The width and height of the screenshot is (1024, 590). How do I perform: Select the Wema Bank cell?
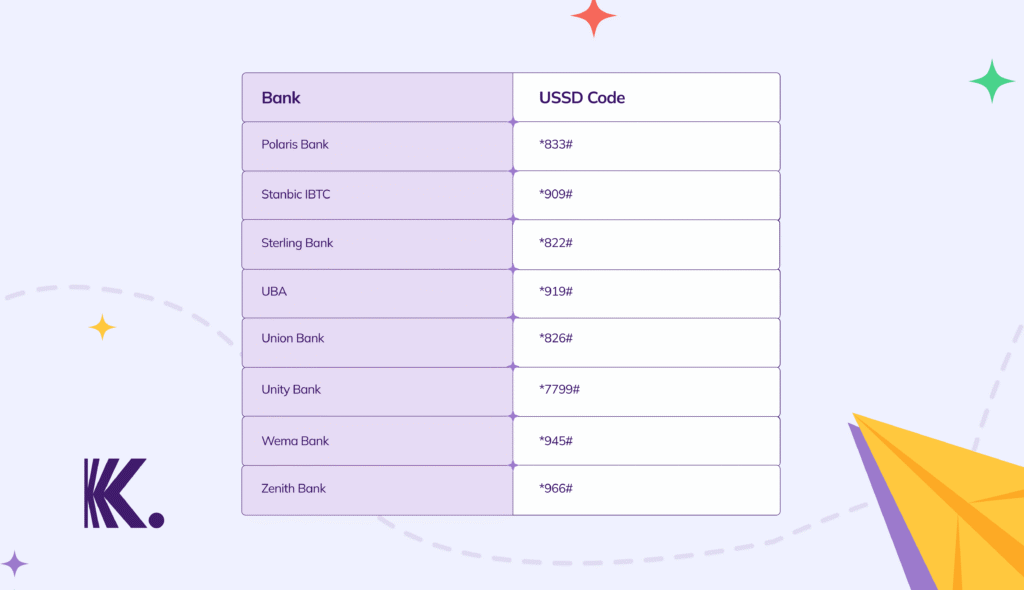pyautogui.click(x=377, y=441)
